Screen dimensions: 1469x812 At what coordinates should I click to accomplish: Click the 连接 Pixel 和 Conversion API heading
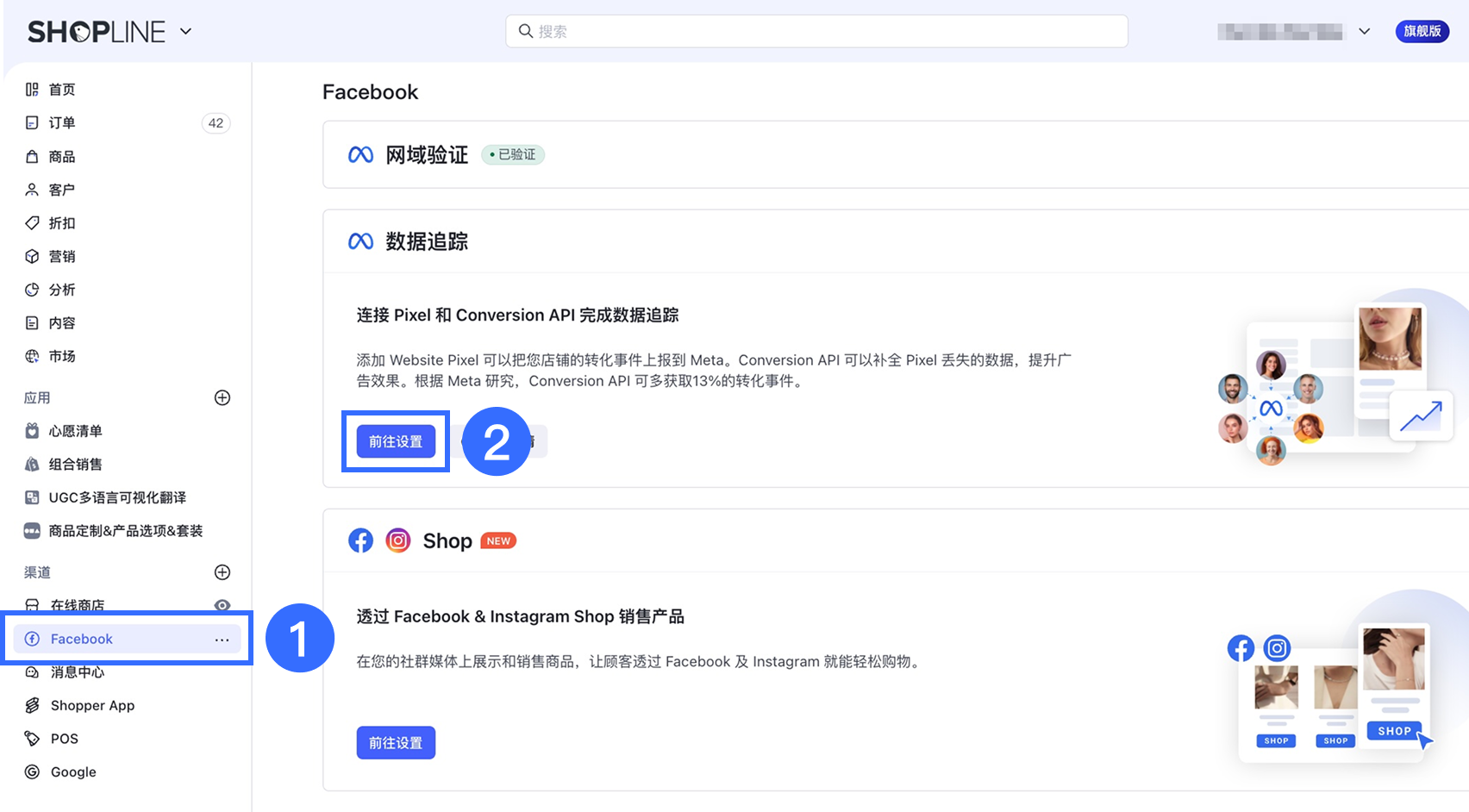518,315
